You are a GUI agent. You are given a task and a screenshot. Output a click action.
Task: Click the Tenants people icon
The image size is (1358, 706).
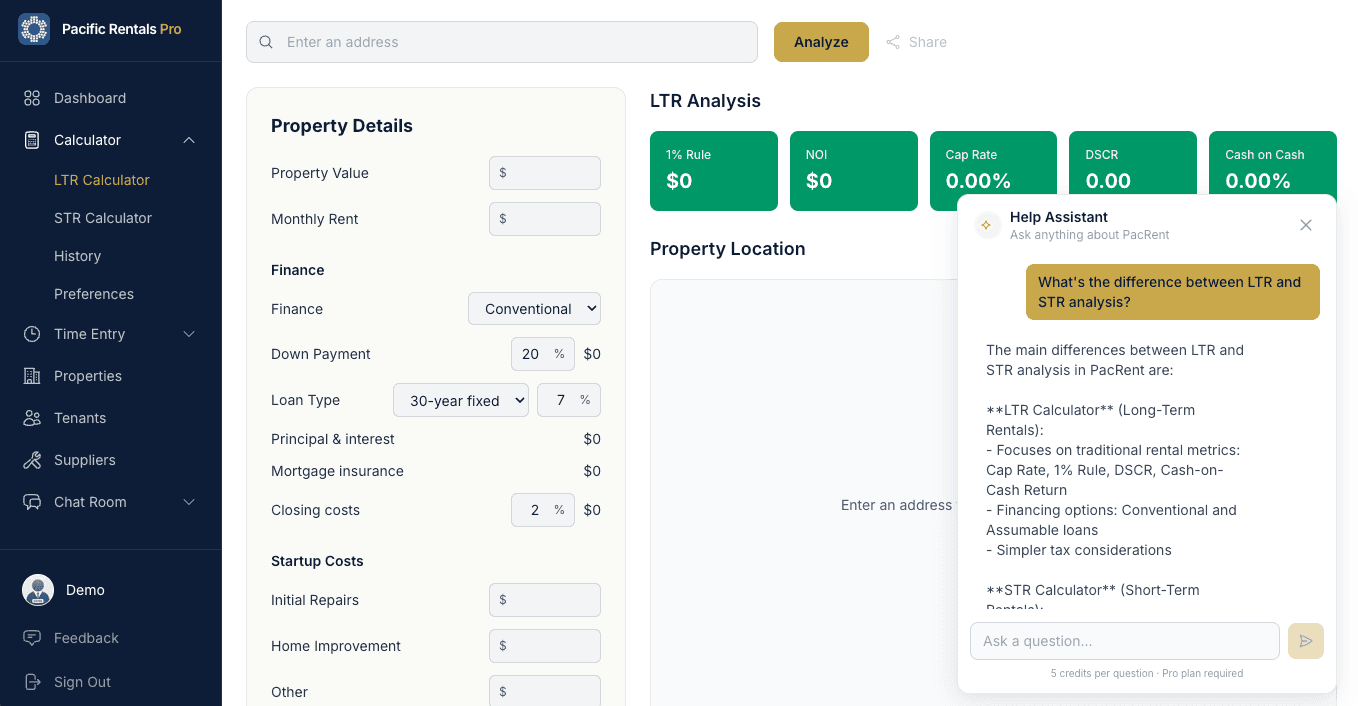[32, 418]
